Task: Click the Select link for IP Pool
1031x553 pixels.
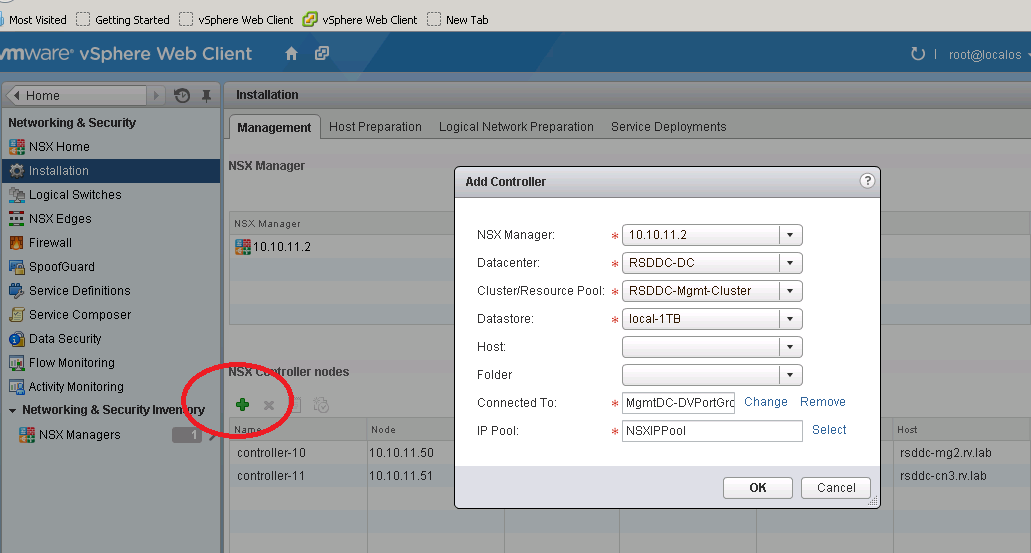Action: pyautogui.click(x=829, y=430)
